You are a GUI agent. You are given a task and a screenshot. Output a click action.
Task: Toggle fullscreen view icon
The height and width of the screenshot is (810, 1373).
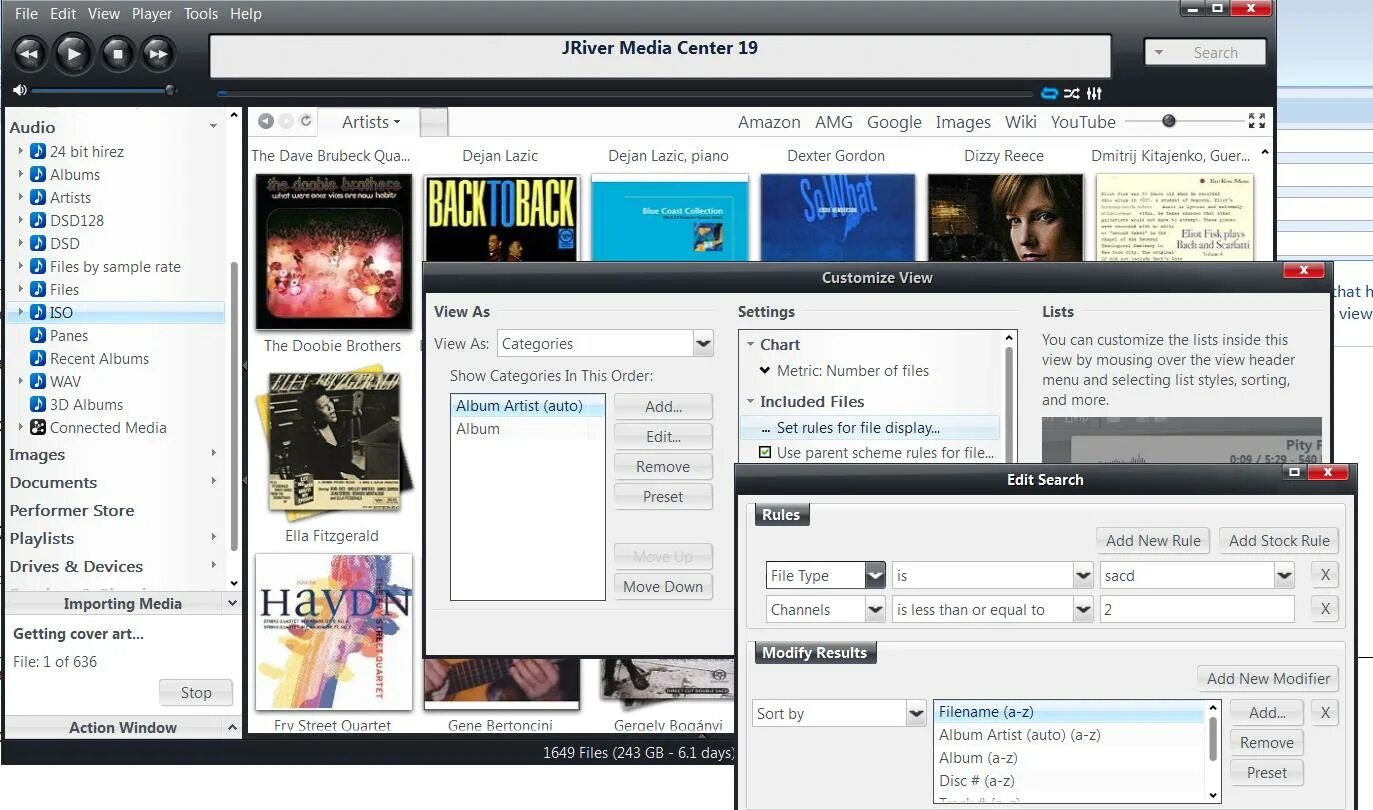1257,121
